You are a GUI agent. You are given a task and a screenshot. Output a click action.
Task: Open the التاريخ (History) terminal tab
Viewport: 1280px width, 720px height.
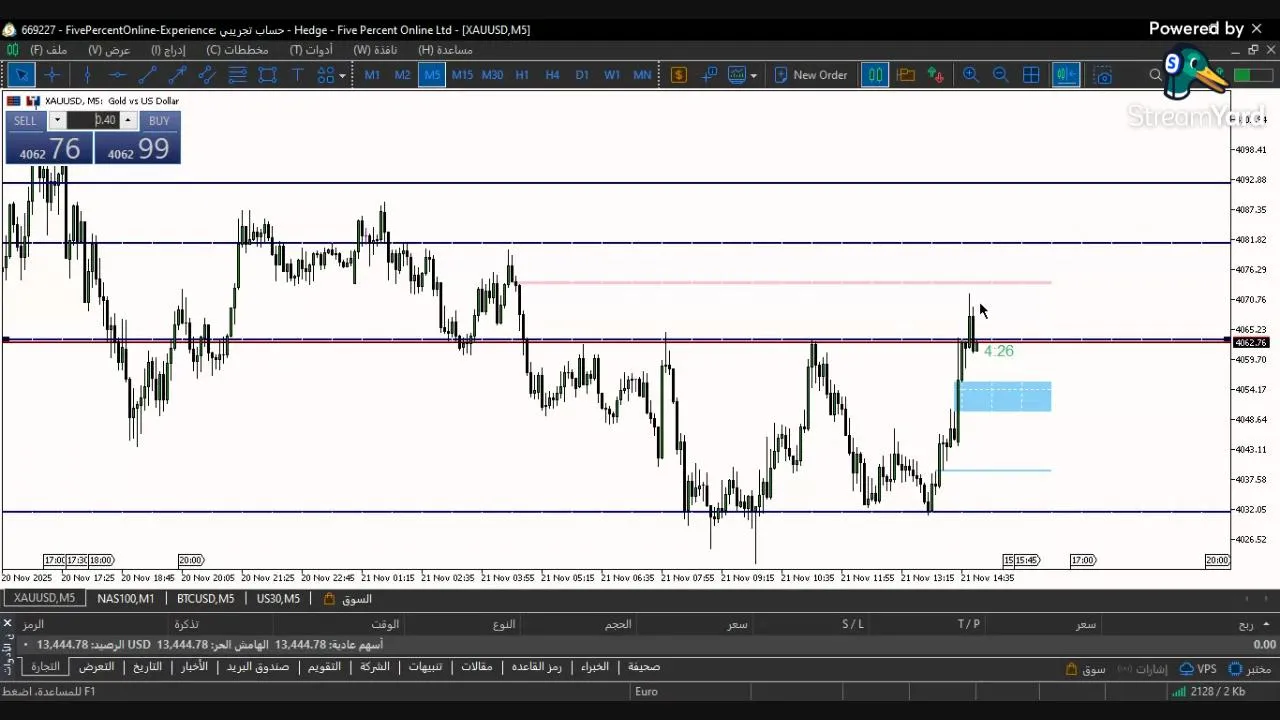148,667
